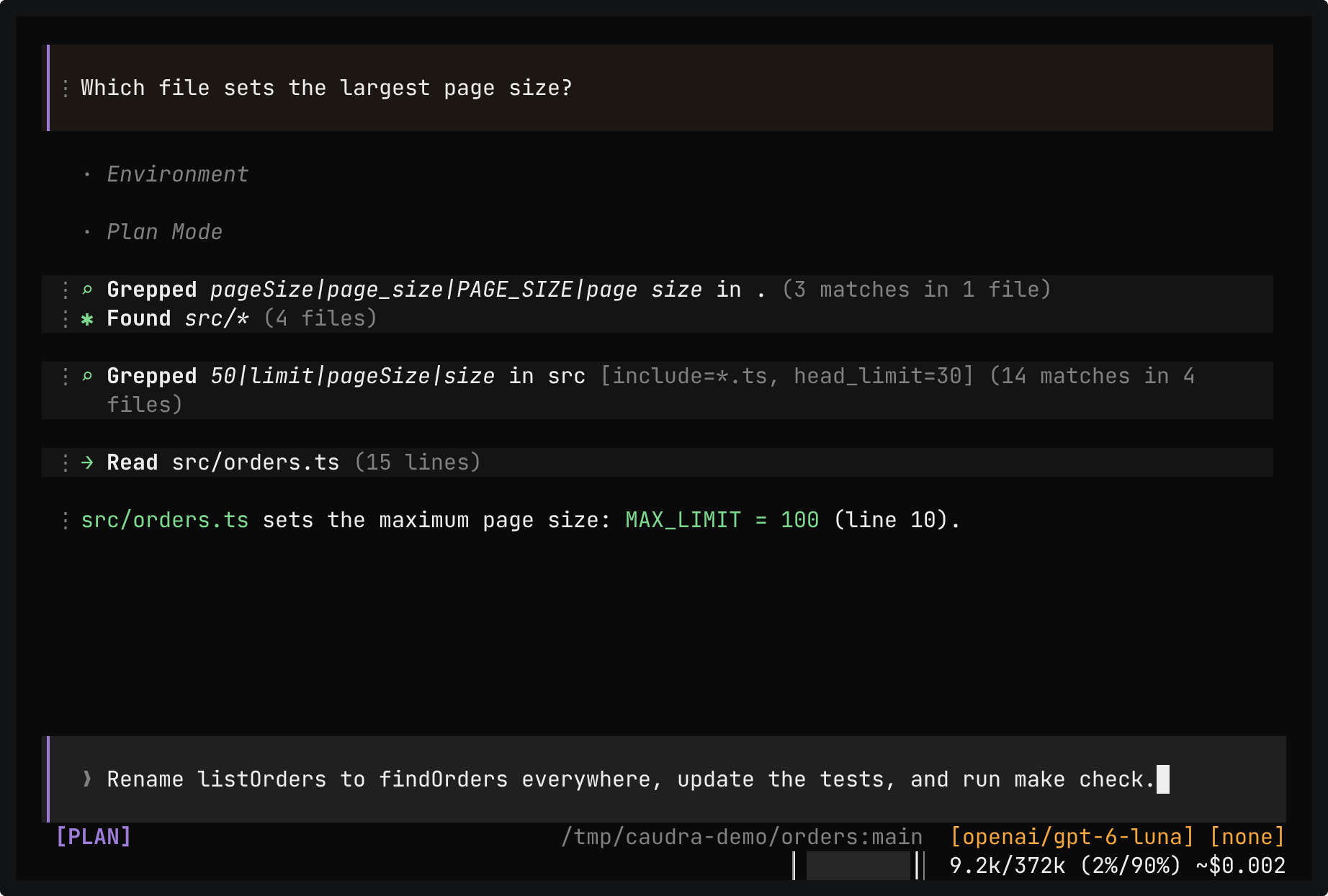Screen dimensions: 1328x896
Task: Click the '[include=*.ts, head_limit=30]' parameters text
Action: 787,376
